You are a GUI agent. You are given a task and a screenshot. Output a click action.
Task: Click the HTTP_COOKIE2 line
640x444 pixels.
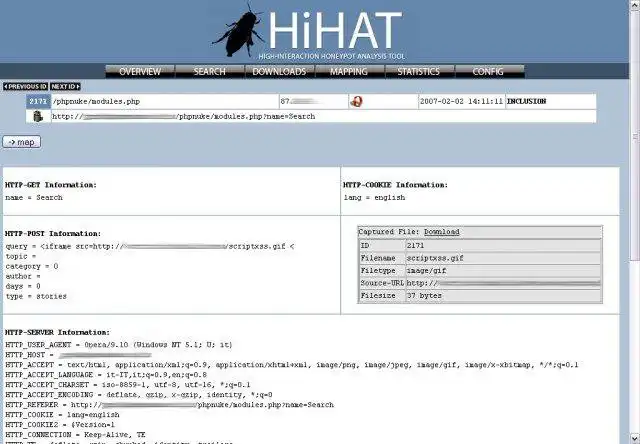pos(60,425)
